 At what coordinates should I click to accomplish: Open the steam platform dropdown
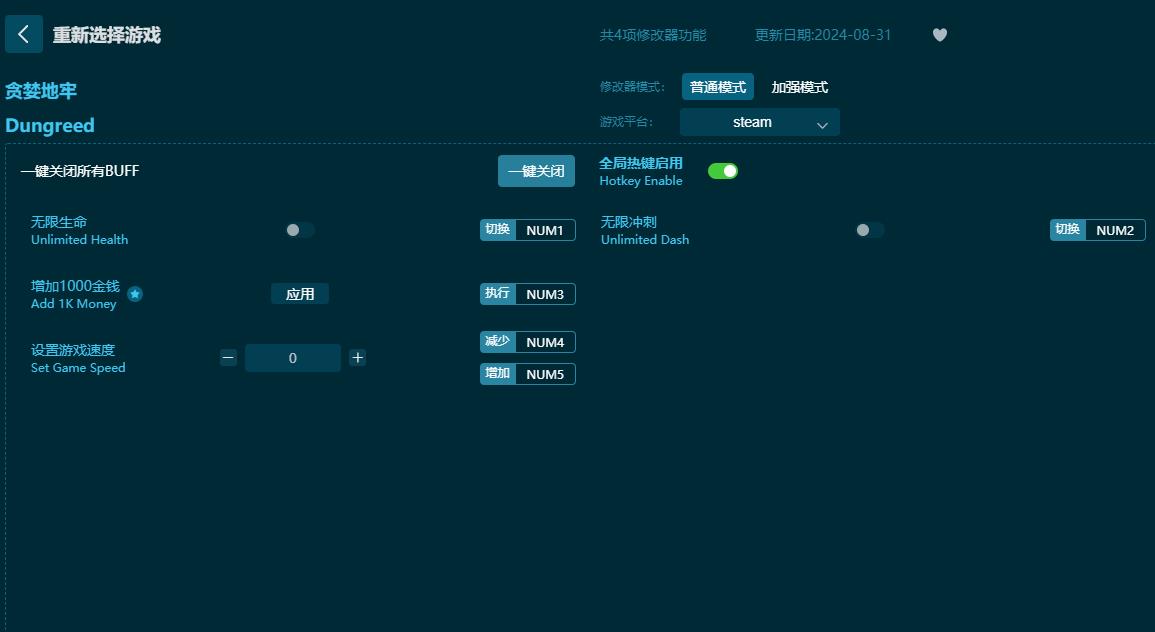[759, 122]
